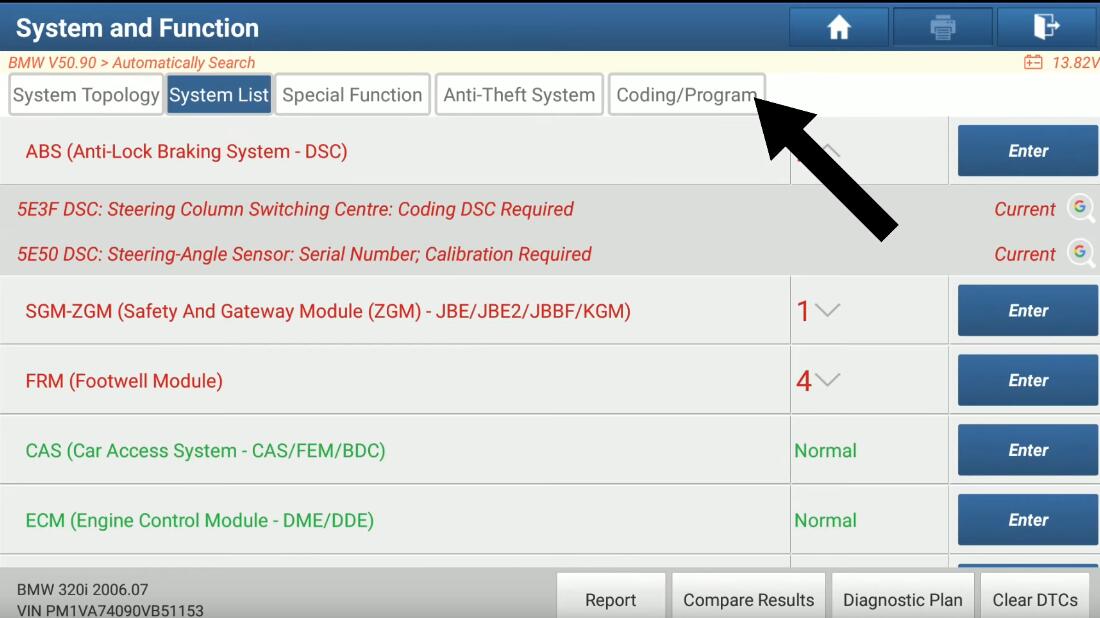Search 5E50 fault code with Google icon
The width and height of the screenshot is (1100, 618).
(x=1080, y=253)
